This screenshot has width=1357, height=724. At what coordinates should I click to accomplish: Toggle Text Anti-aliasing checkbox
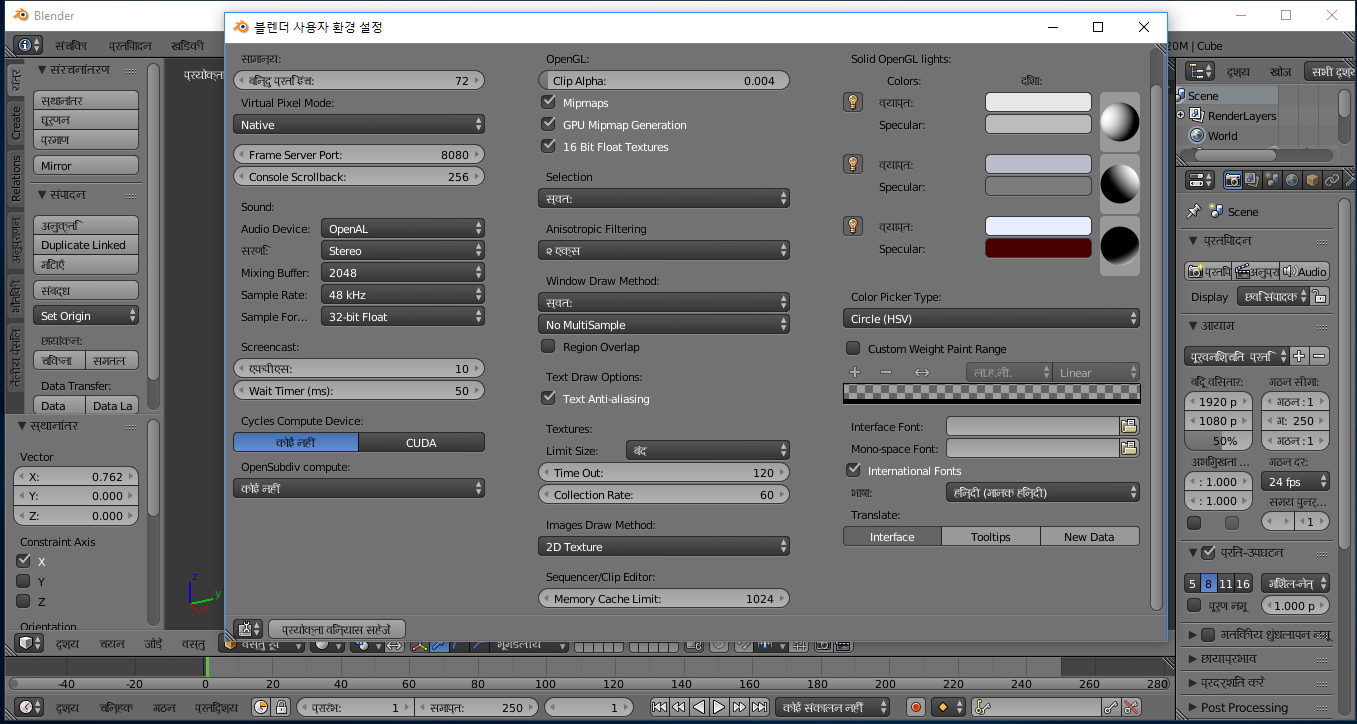click(548, 398)
